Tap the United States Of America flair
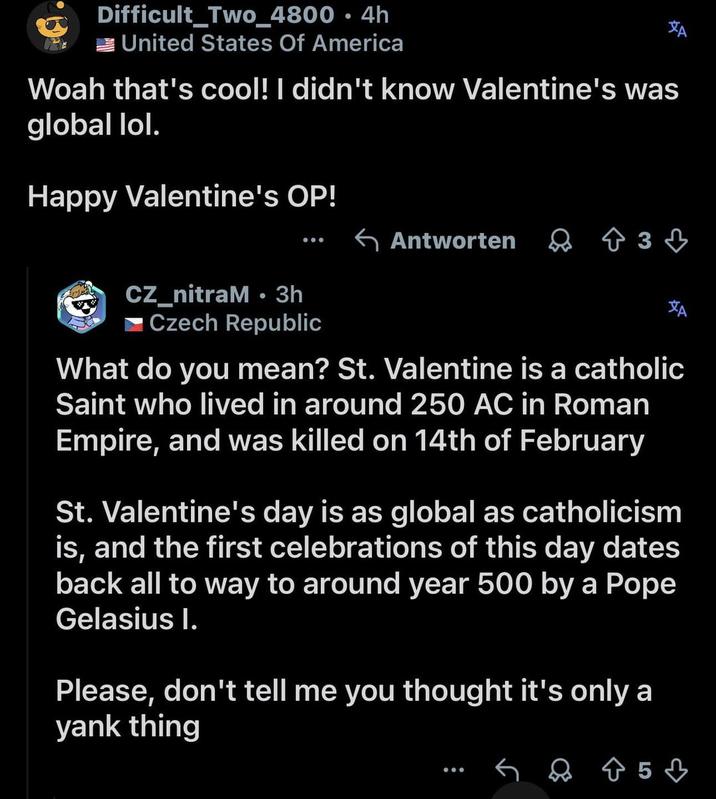Image resolution: width=716 pixels, height=799 pixels. pos(262,43)
